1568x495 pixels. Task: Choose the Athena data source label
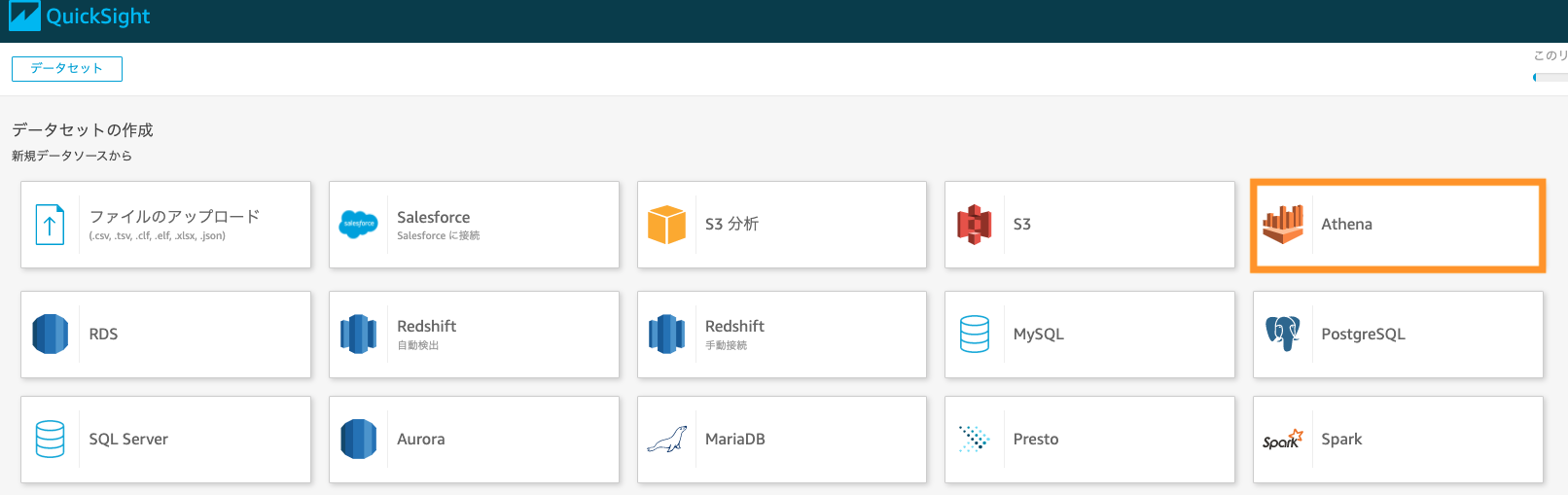pos(1346,224)
